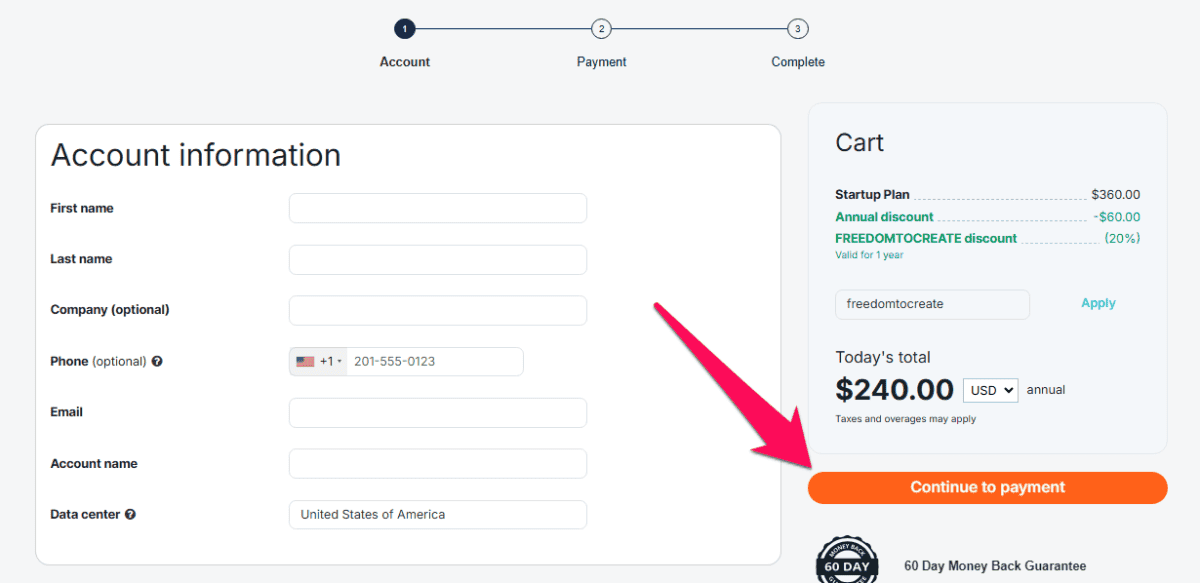Click the freedomtocreate promo code field
1200x583 pixels.
coord(931,304)
